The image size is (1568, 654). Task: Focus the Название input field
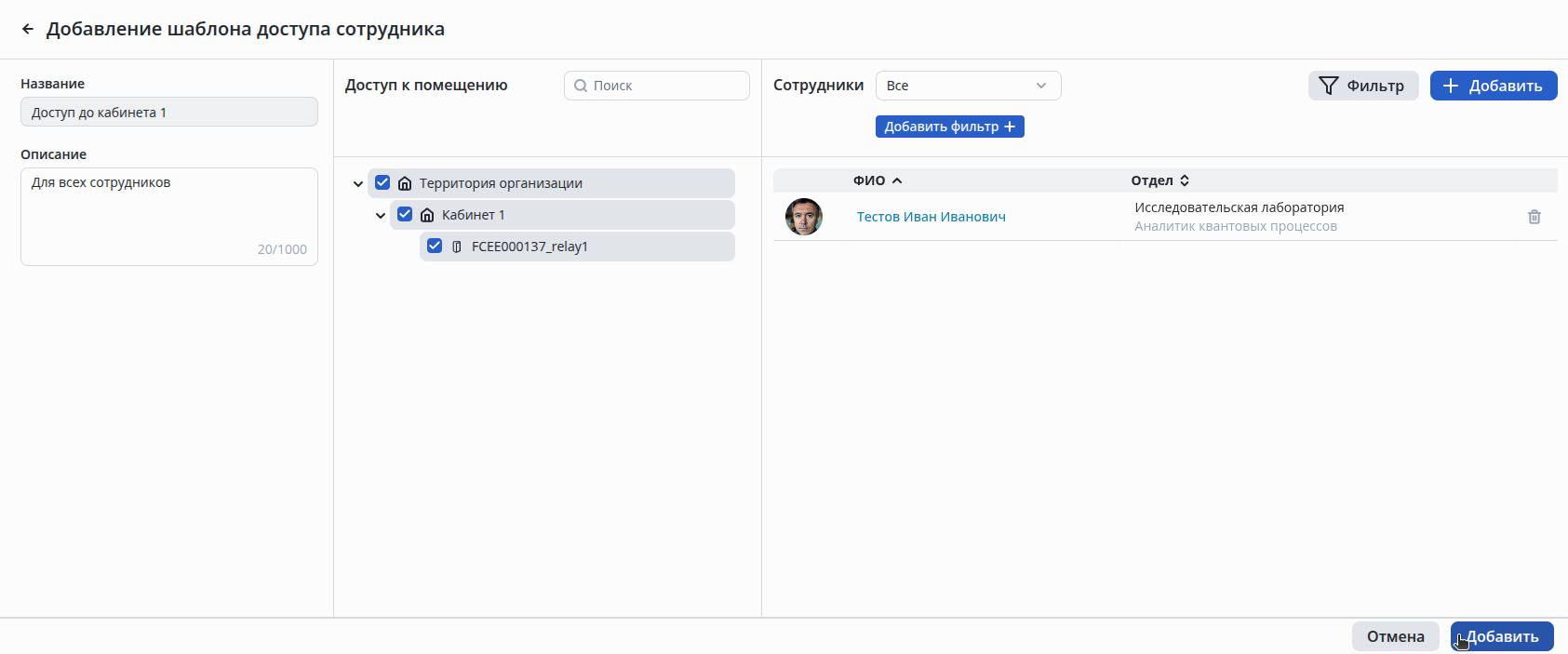pos(169,113)
